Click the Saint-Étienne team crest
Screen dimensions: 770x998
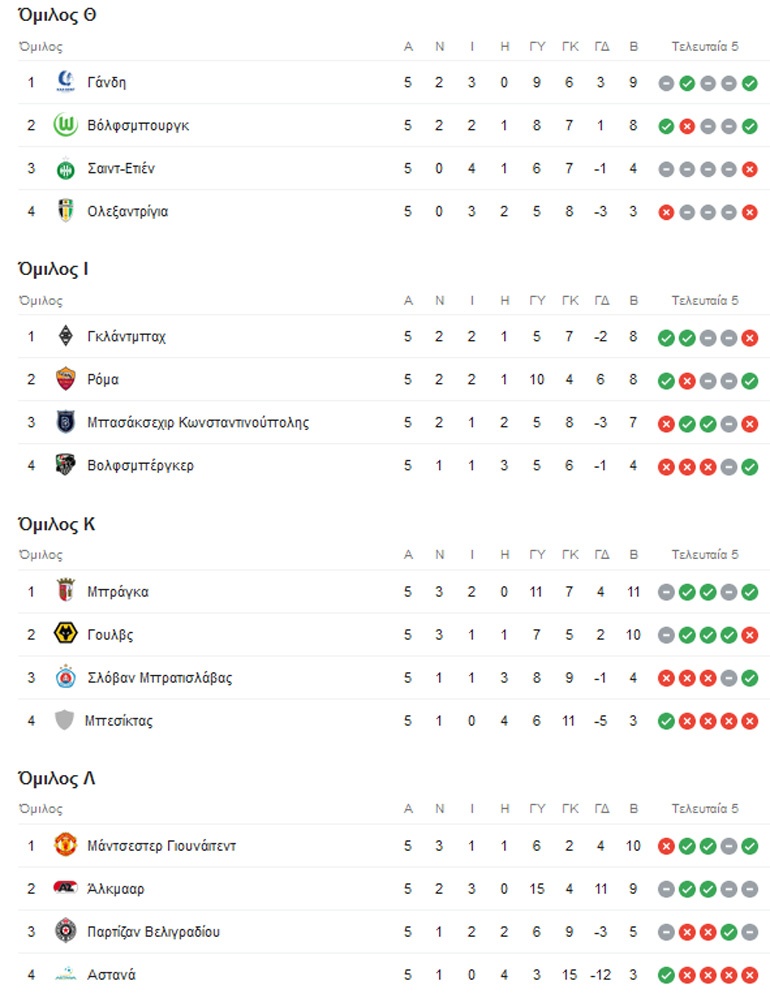pos(66,168)
